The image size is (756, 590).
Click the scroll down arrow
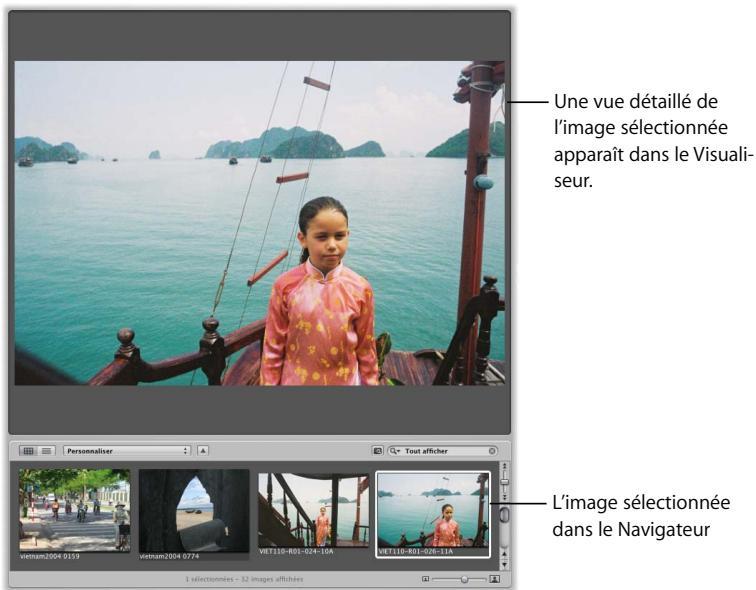click(504, 564)
